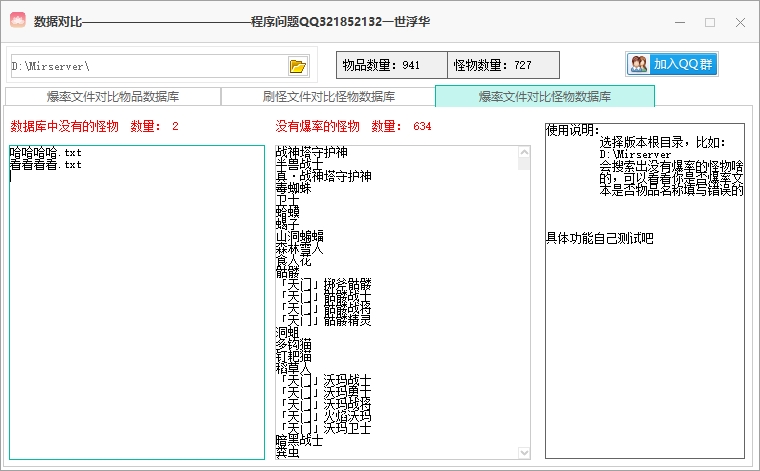Click 数据库中没有的怪物 label
Image resolution: width=760 pixels, height=471 pixels.
[x=64, y=126]
